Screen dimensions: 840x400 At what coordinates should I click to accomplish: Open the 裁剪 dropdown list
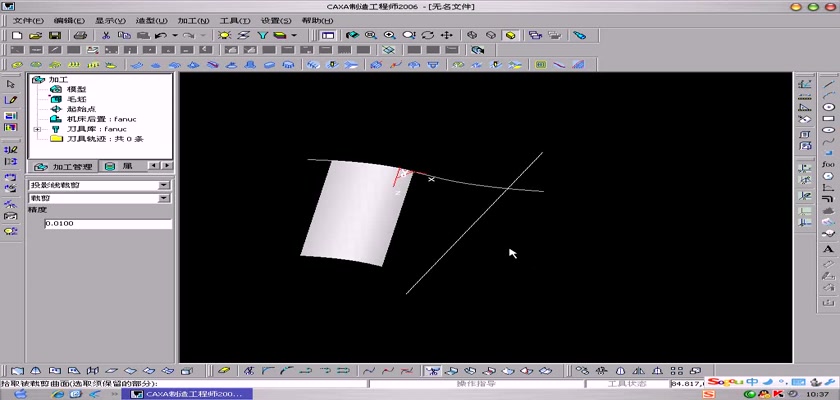point(164,199)
